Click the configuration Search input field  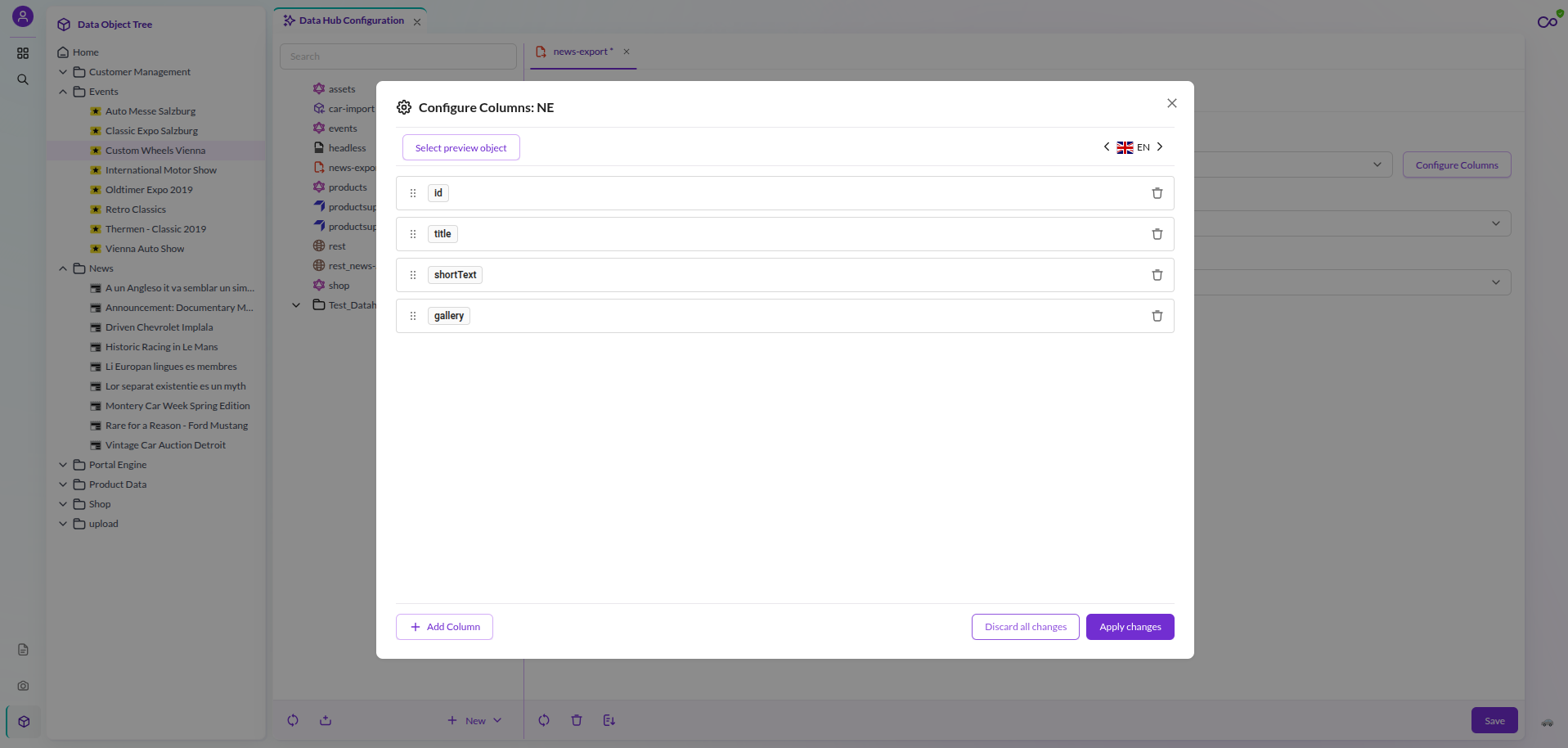pyautogui.click(x=398, y=56)
